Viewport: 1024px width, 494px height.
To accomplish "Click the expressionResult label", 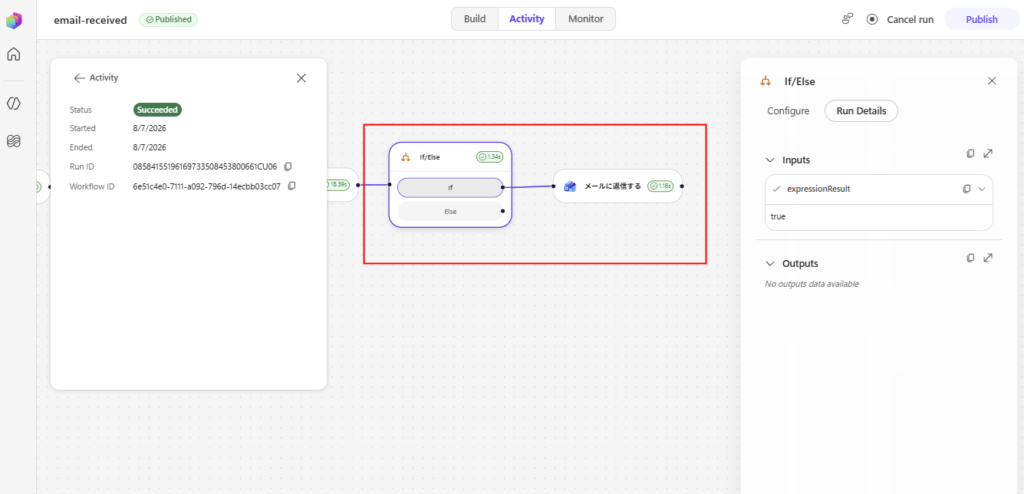I will pos(818,189).
